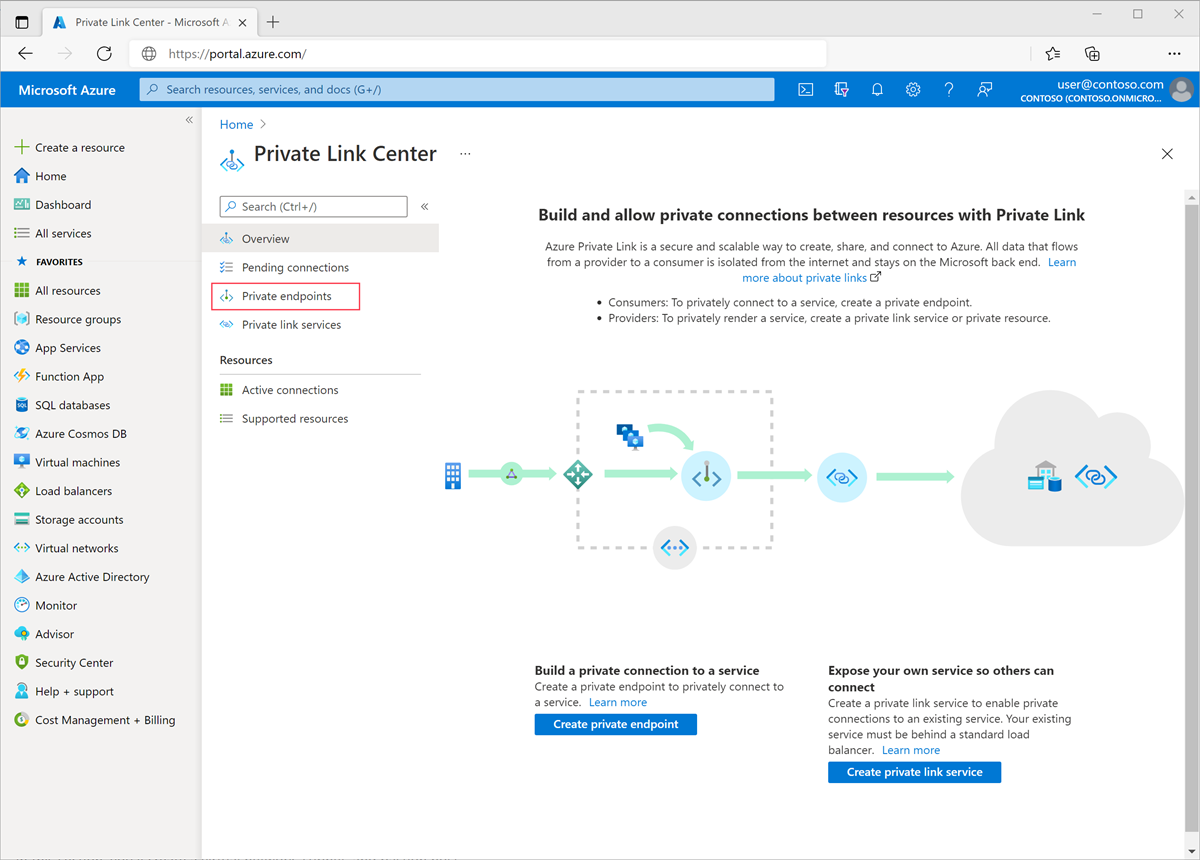Viewport: 1200px width, 860px height.
Task: Click the Security Center shield icon
Action: tap(22, 662)
